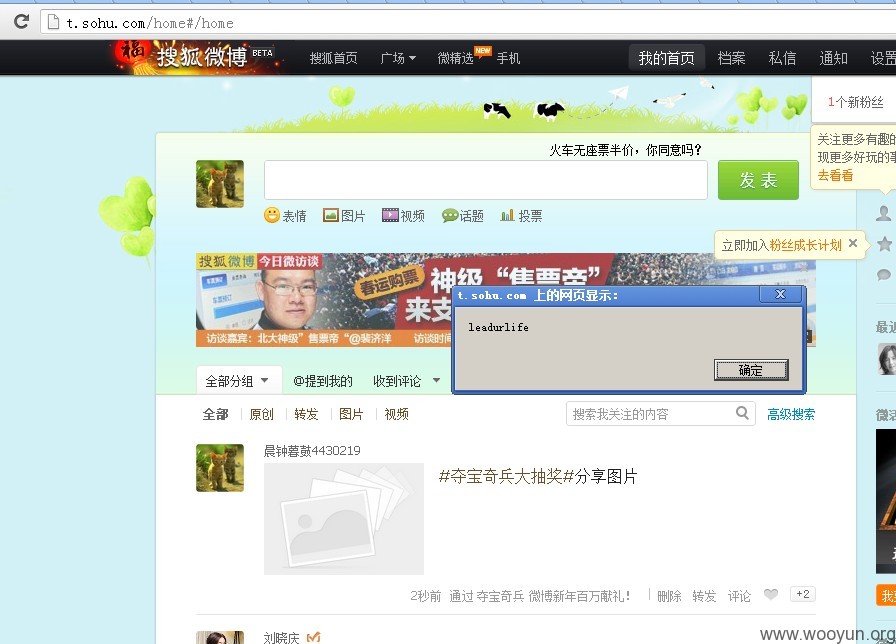
Task: Click the 2秒前 timestamp
Action: [426, 596]
